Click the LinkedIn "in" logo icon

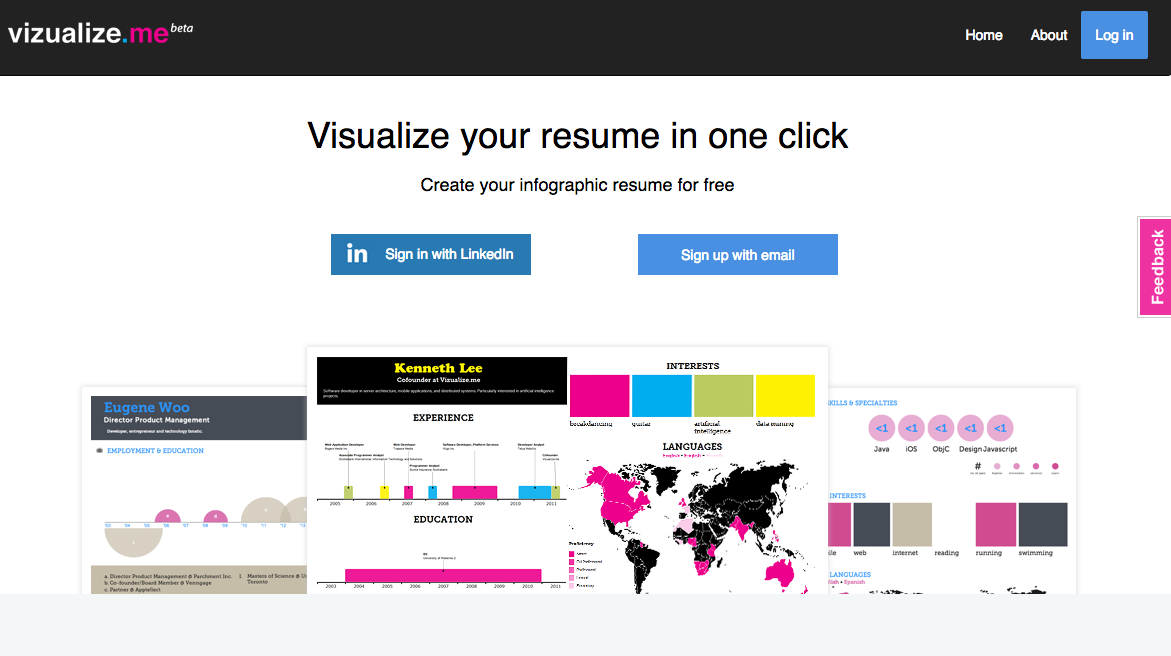[357, 254]
